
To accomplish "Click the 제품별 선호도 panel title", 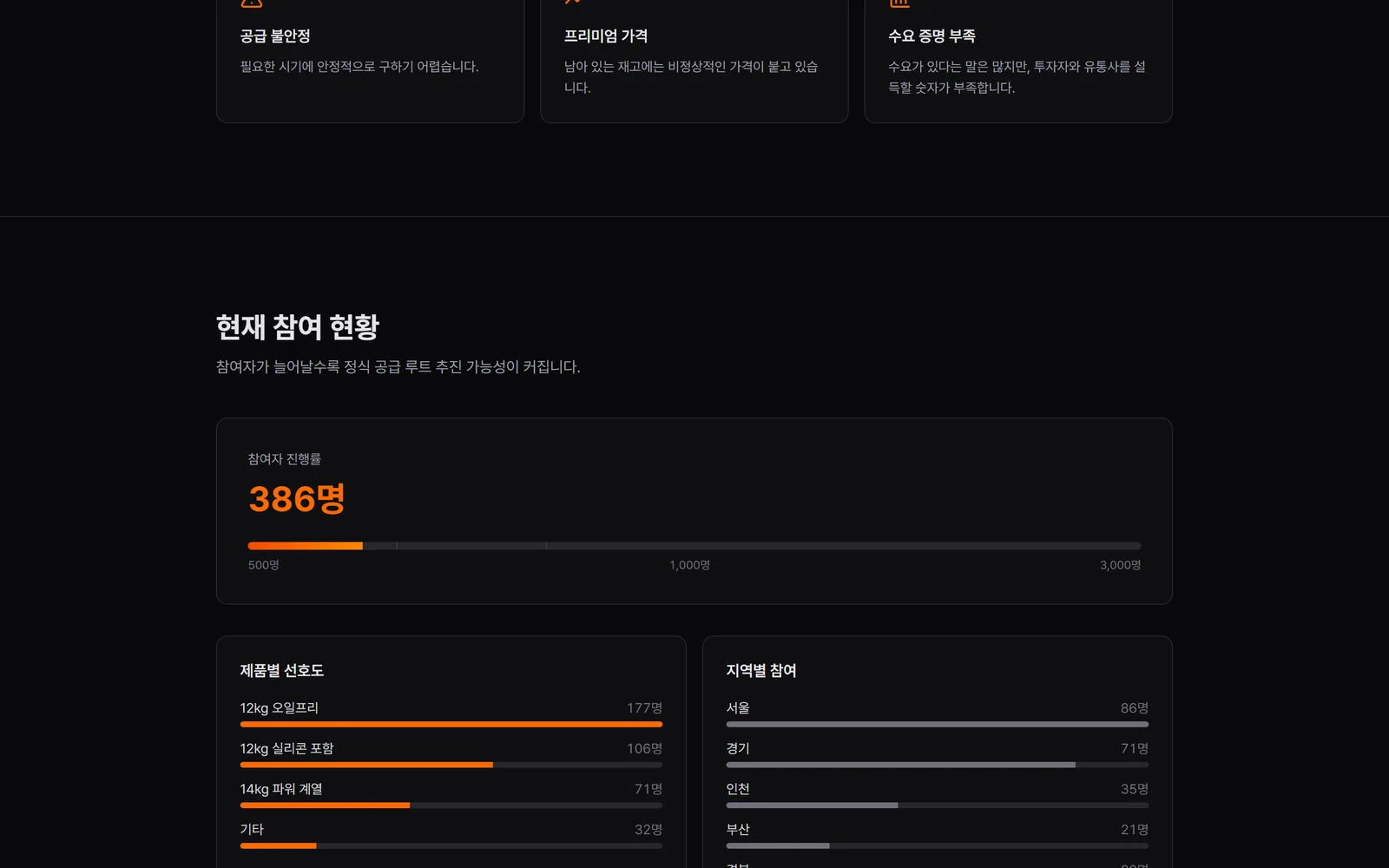I will pyautogui.click(x=282, y=671).
